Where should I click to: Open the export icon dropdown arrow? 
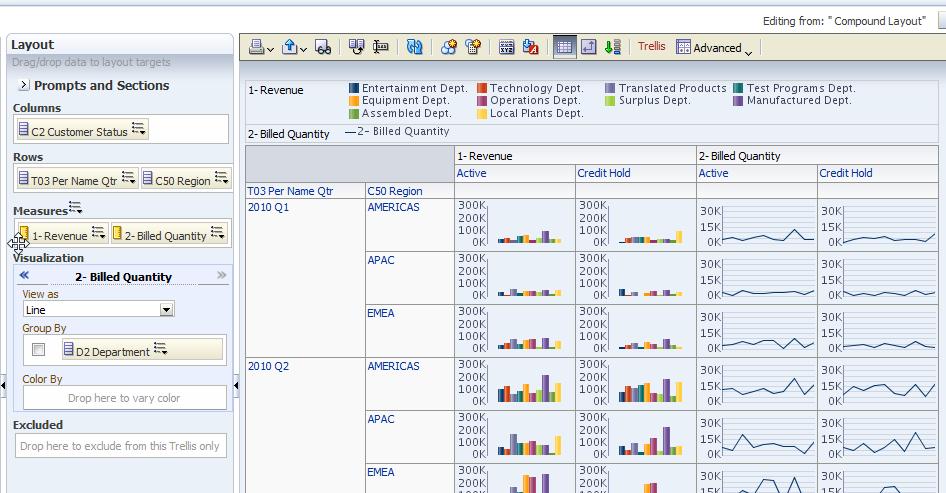pos(303,49)
